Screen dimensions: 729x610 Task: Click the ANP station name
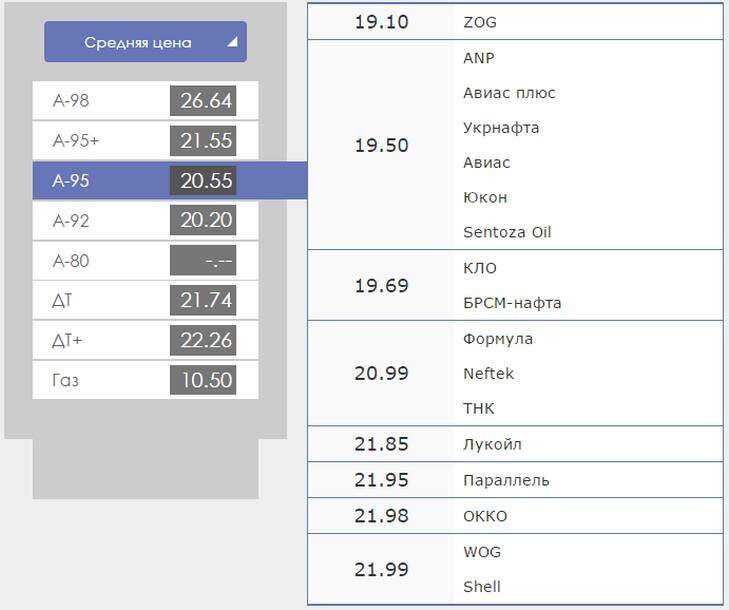(x=479, y=58)
